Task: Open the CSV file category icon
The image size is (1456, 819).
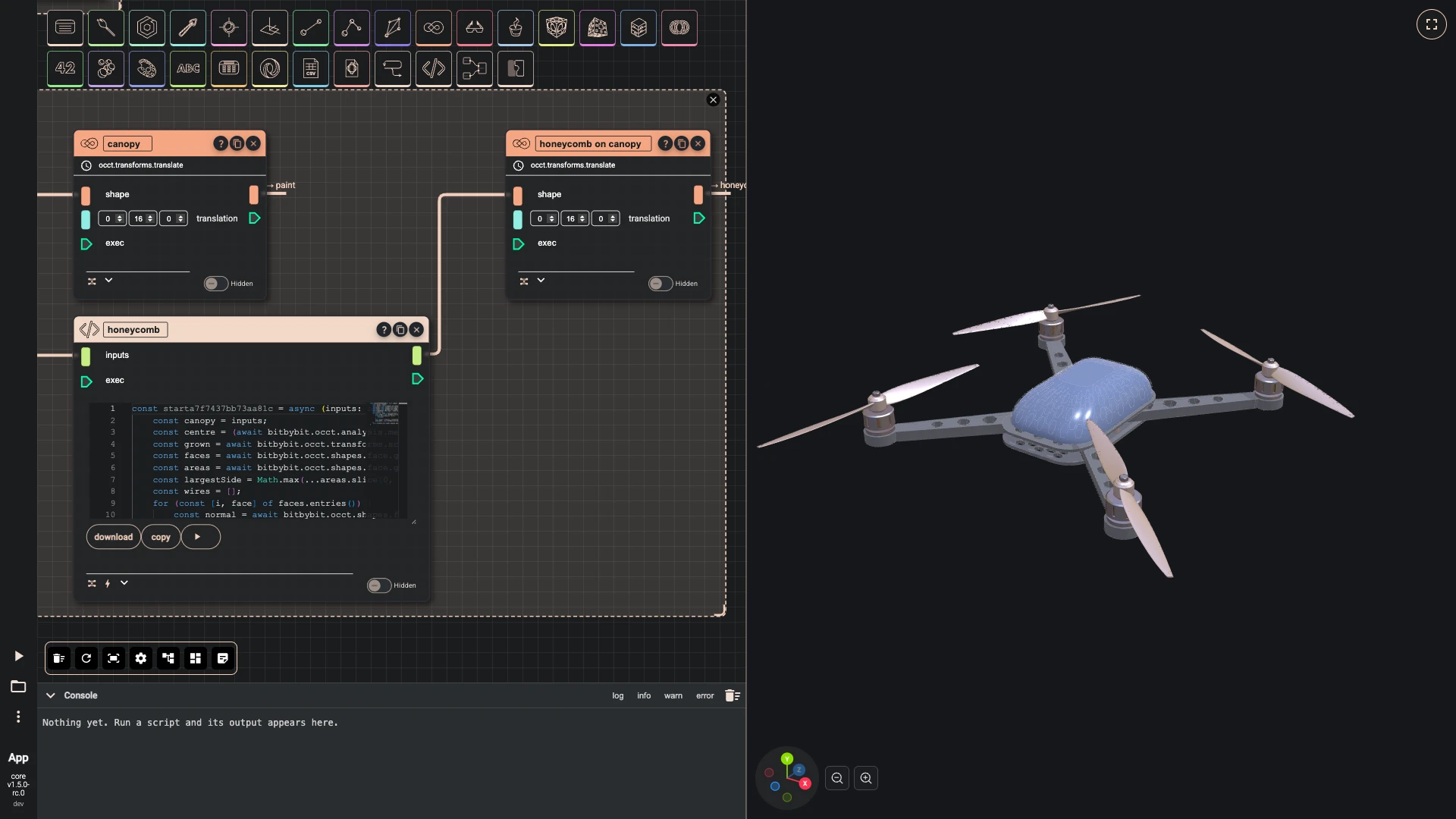Action: pyautogui.click(x=311, y=68)
